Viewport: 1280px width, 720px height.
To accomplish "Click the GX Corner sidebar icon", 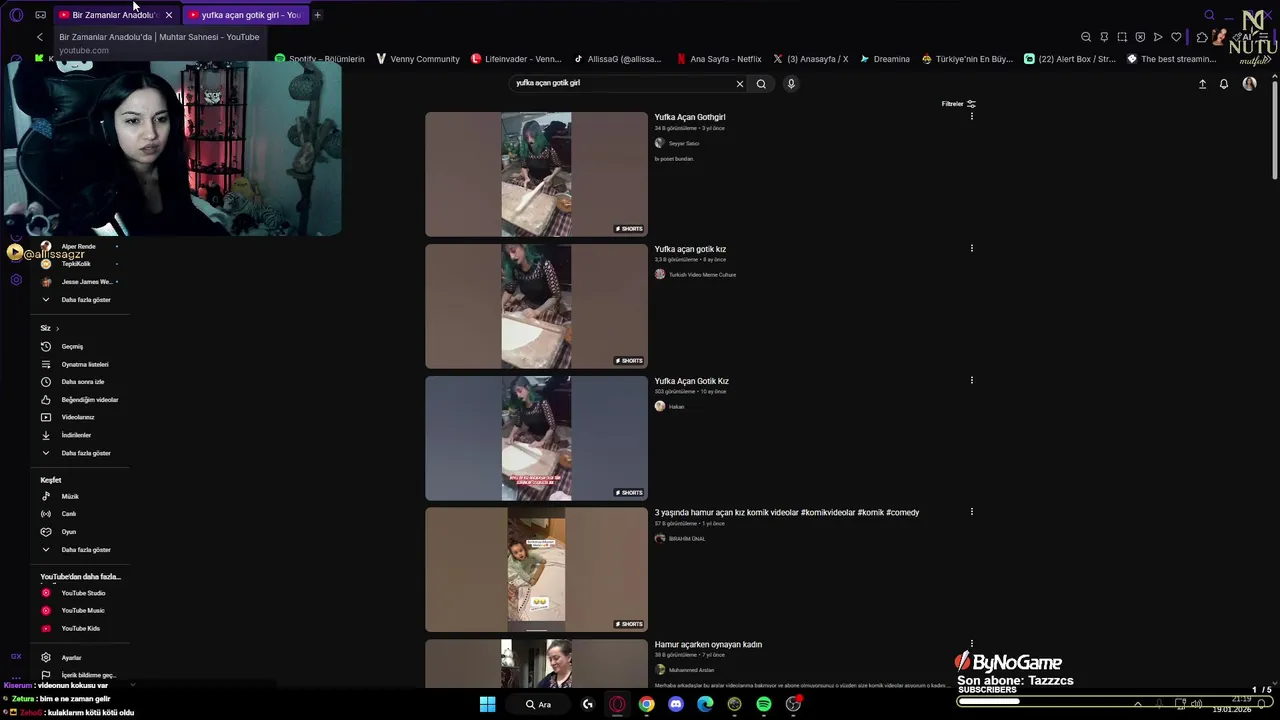I will [x=16, y=657].
